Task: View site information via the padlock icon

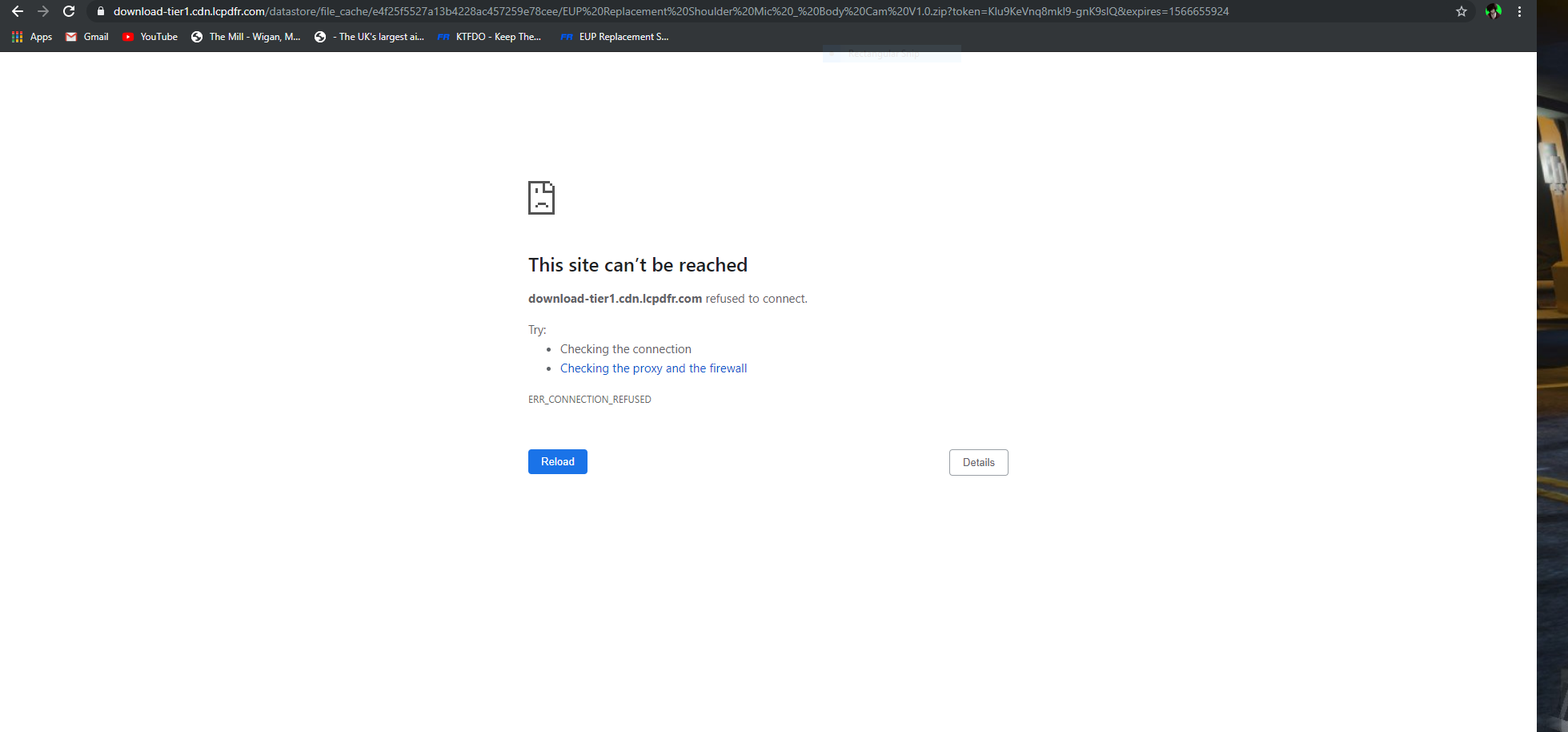Action: tap(101, 11)
